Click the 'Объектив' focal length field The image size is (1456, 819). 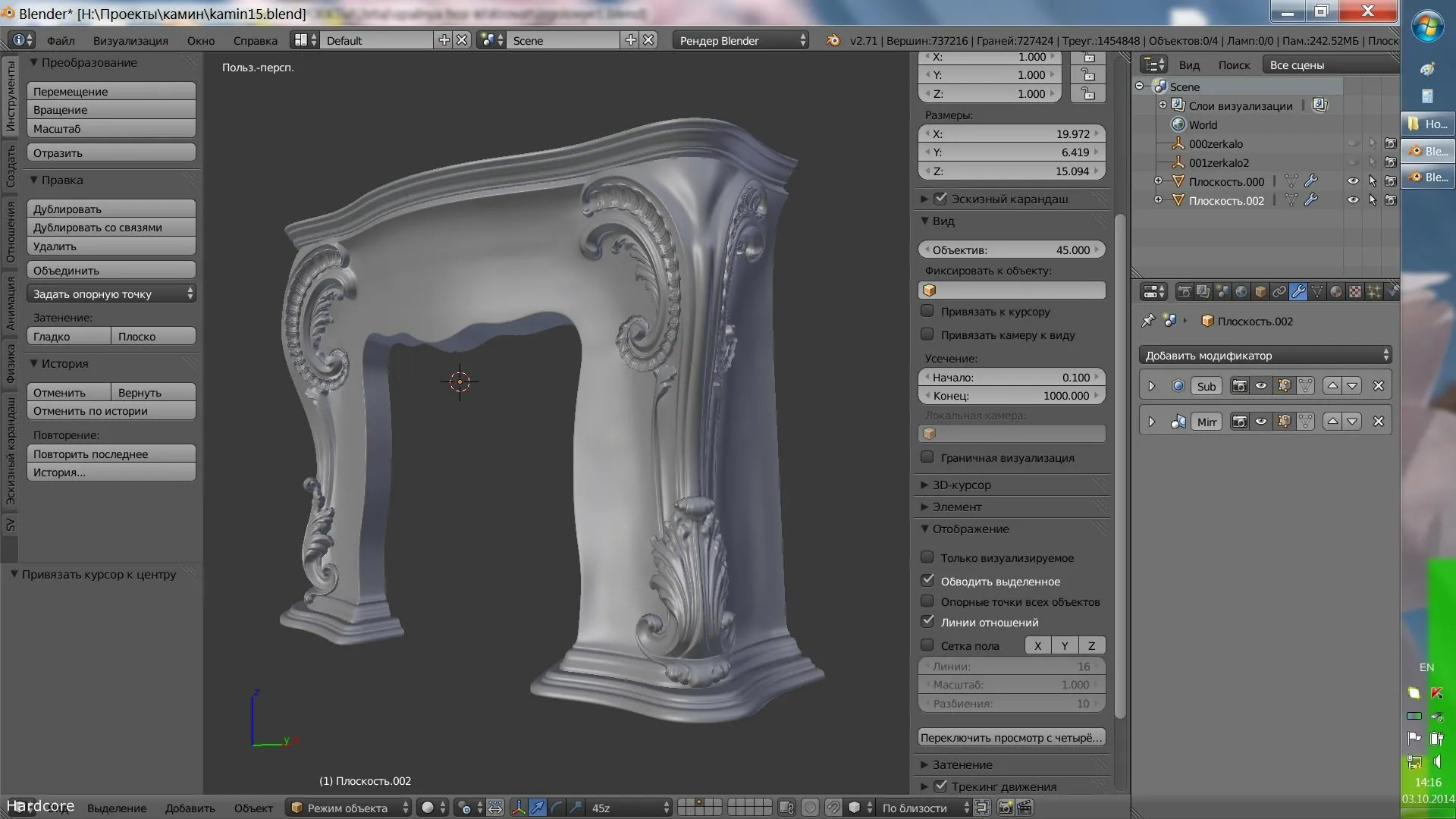coord(1011,249)
